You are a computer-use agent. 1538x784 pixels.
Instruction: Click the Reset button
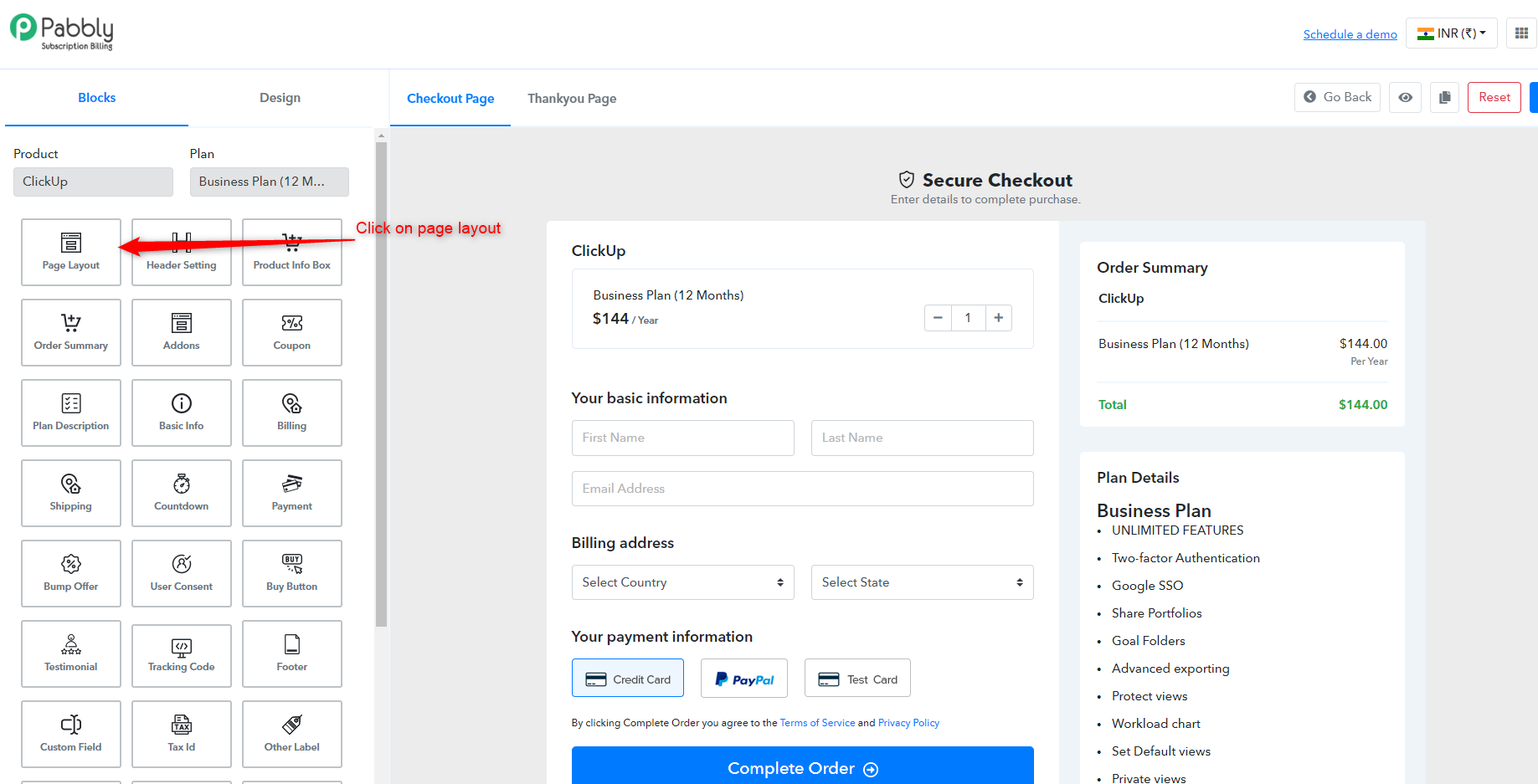coord(1494,97)
